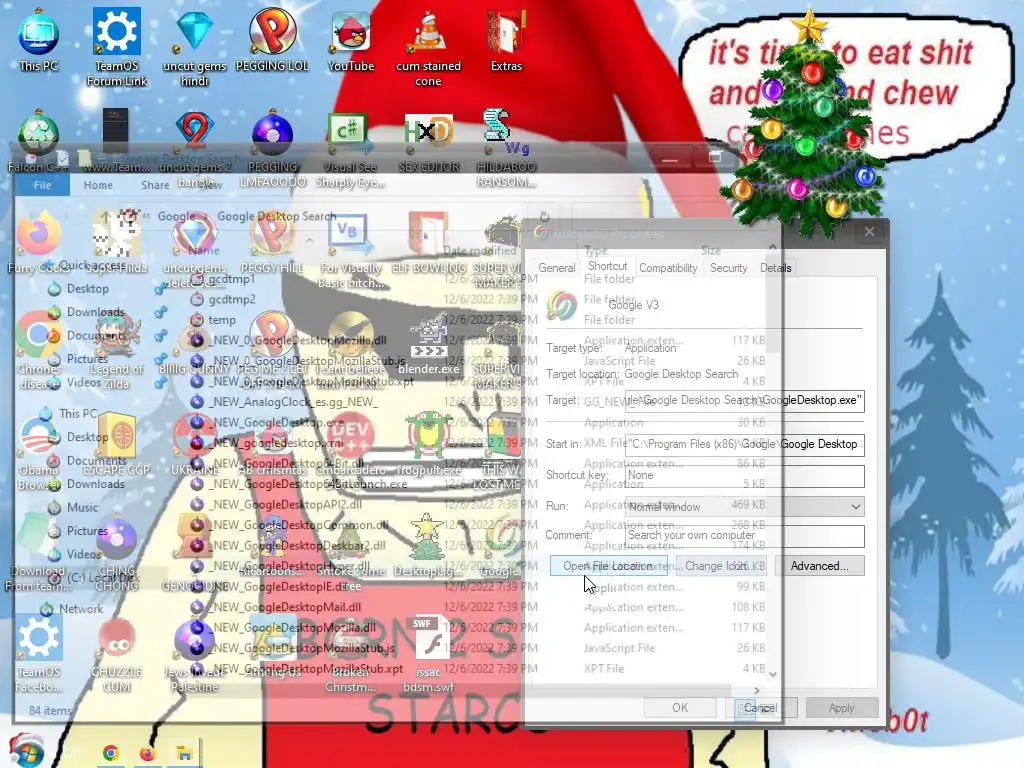Switch to the Shortcut tab in Properties

point(607,266)
